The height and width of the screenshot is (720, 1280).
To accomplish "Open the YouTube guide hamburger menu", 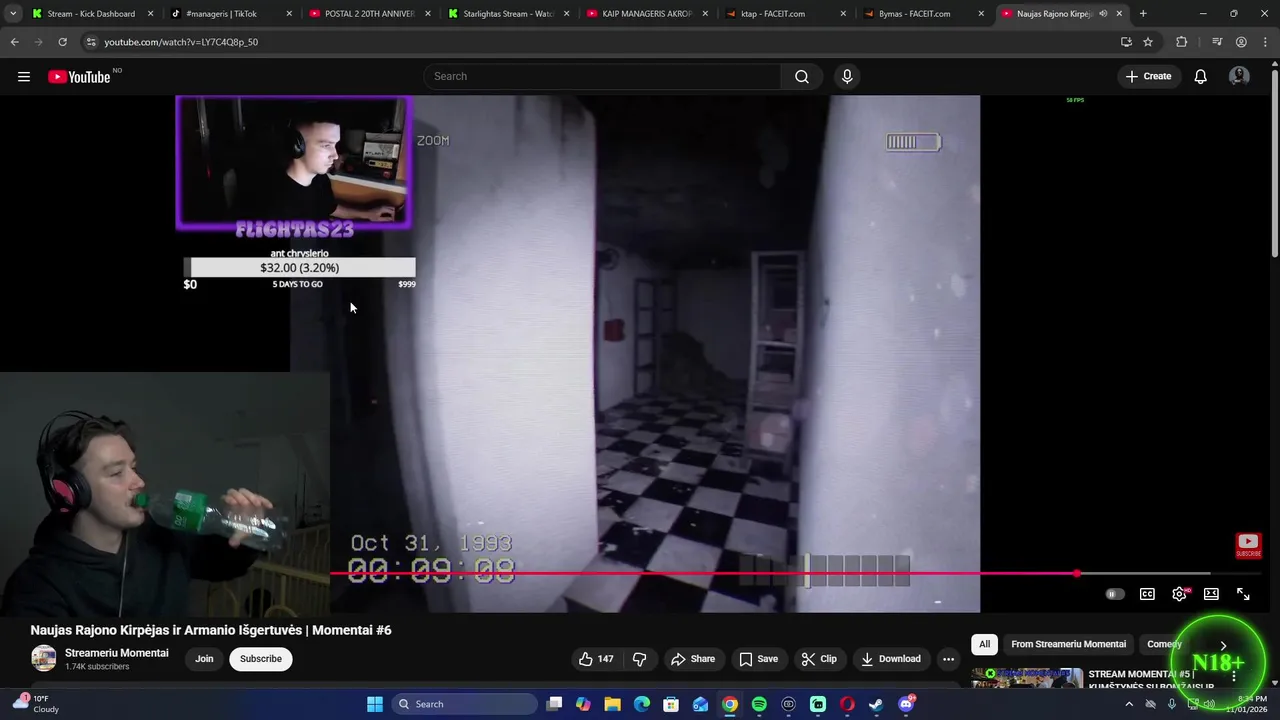I will click(x=24, y=77).
